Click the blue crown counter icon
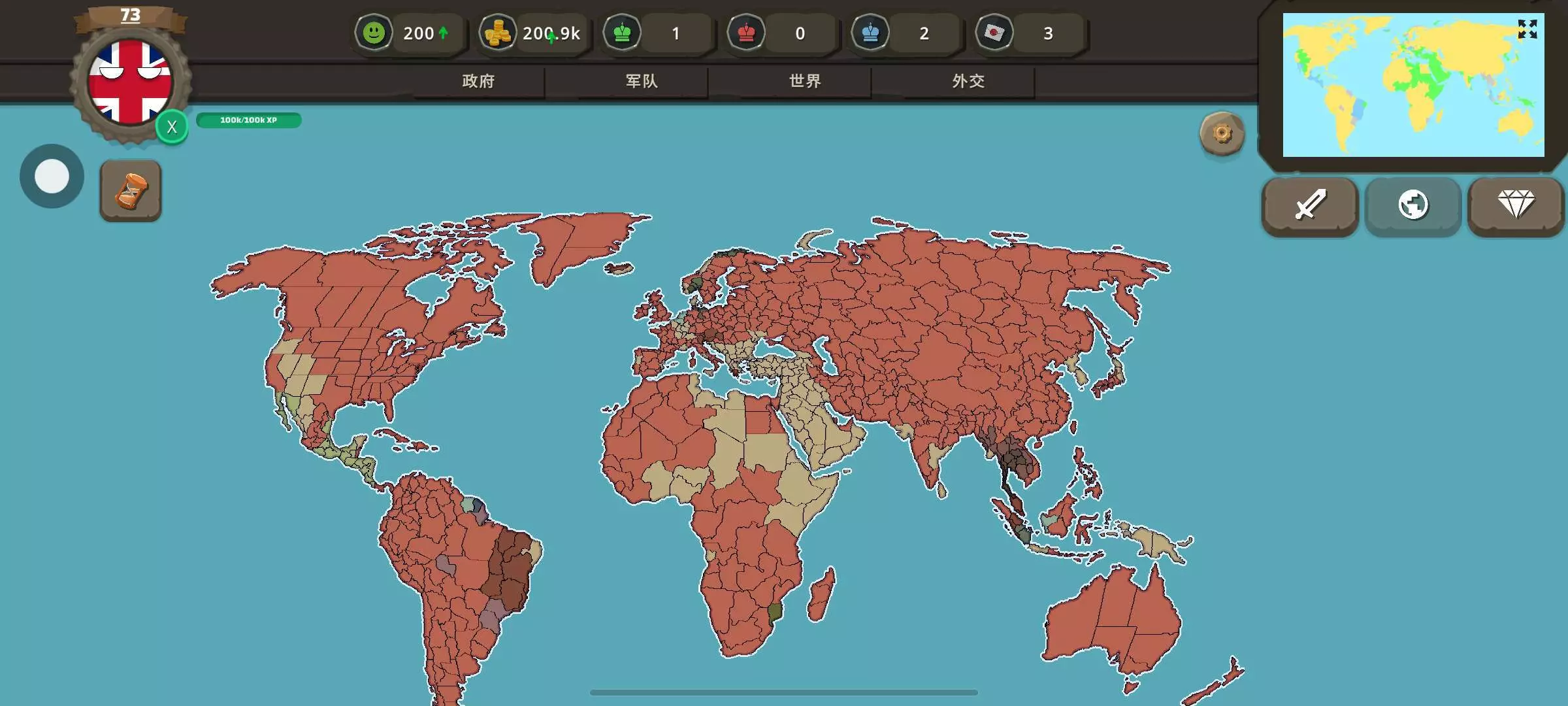Screen dimensions: 1568x706 coord(870,33)
